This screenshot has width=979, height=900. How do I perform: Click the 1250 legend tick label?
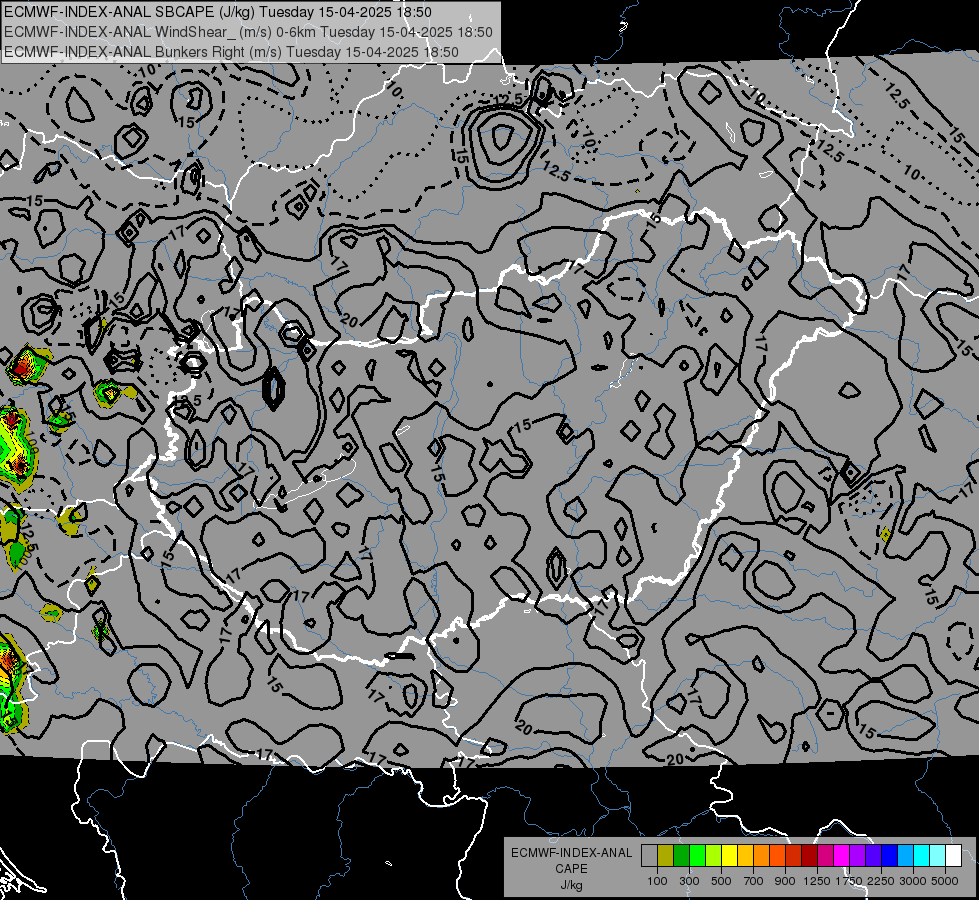click(817, 881)
